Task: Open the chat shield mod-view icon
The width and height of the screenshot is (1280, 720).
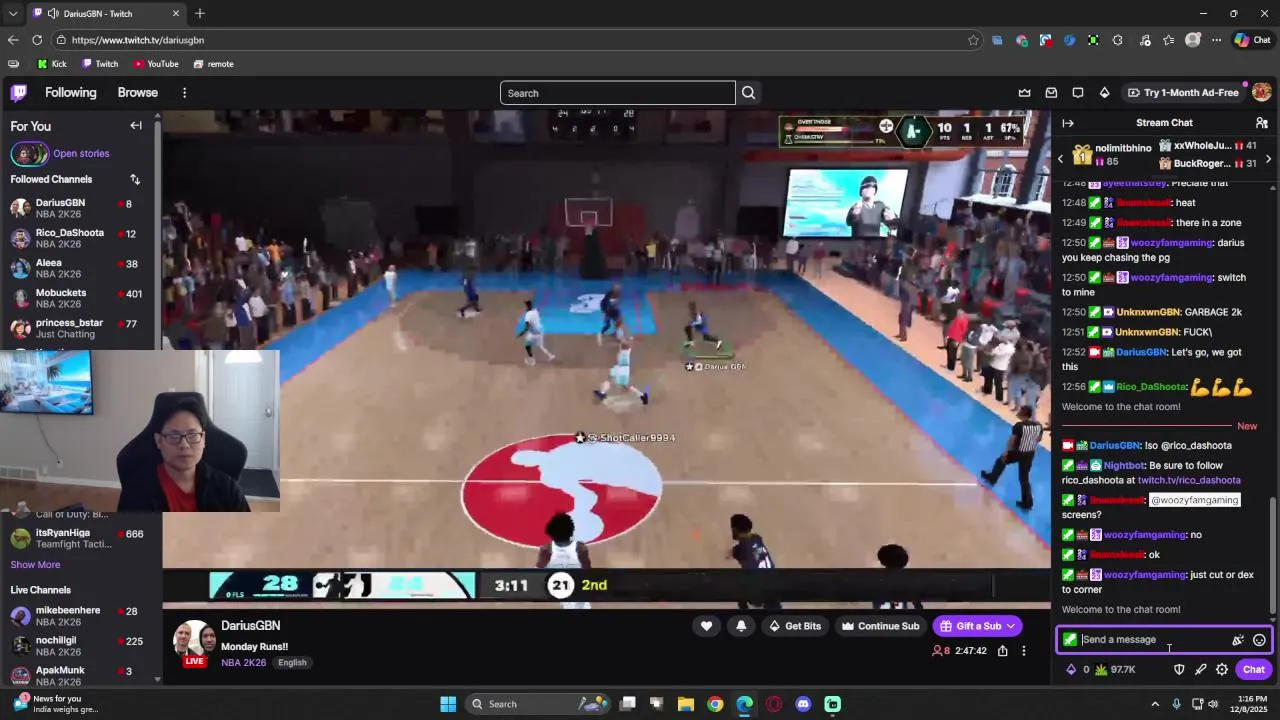Action: [x=1179, y=670]
